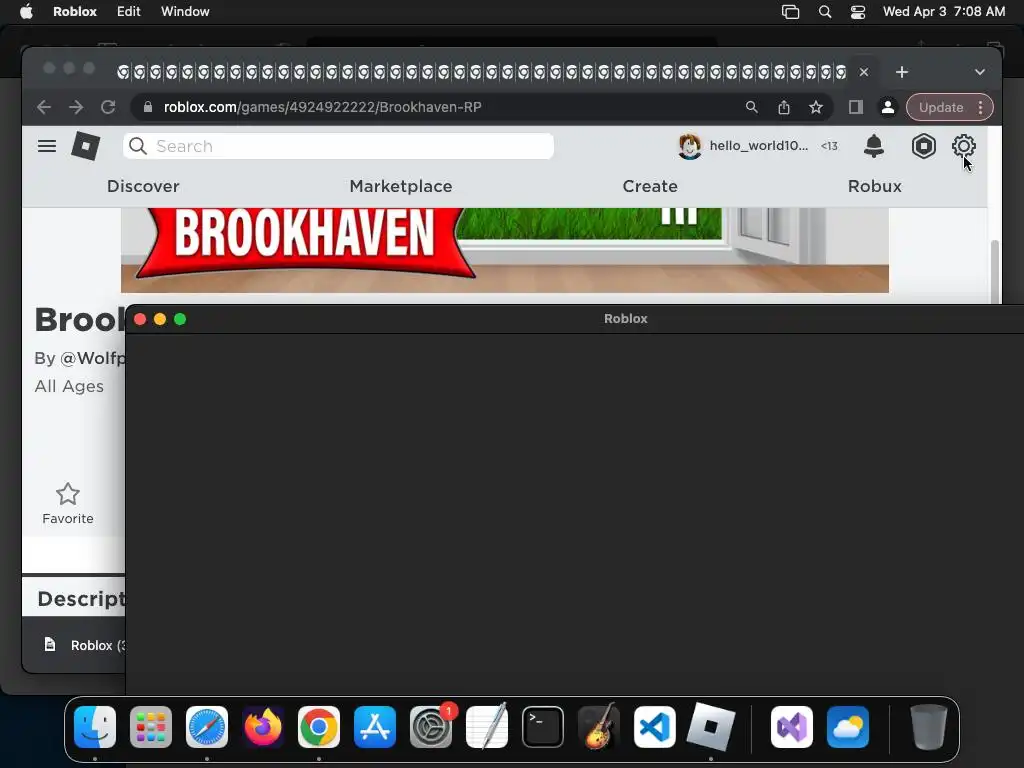
Task: Open the Chrome profile icon
Action: (x=888, y=107)
